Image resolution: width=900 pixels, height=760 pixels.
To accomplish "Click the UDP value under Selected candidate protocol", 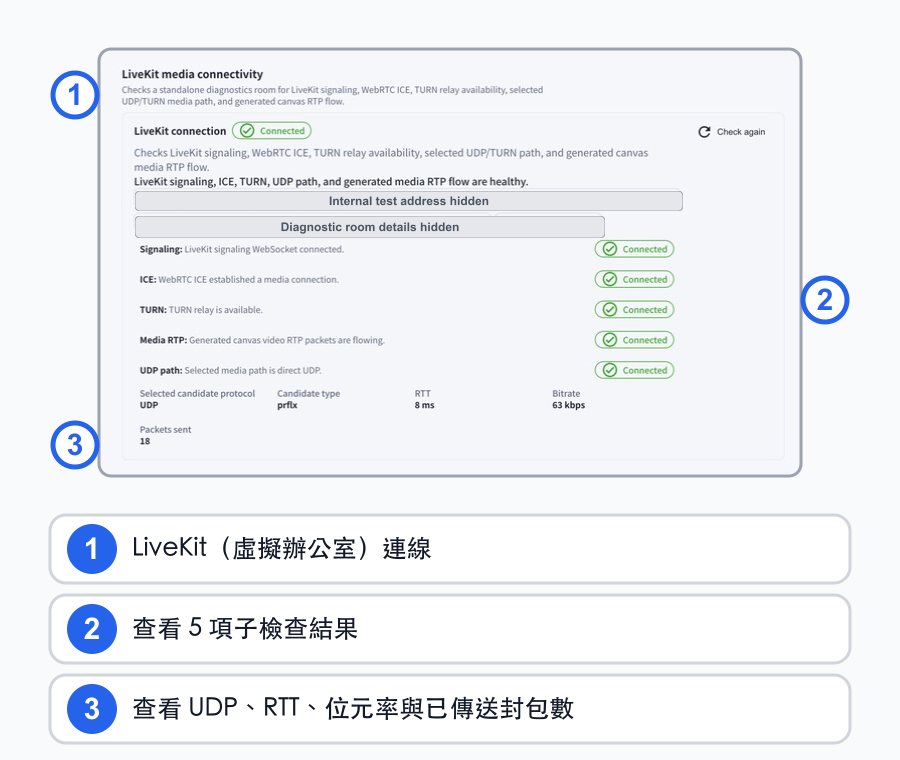I will click(149, 405).
